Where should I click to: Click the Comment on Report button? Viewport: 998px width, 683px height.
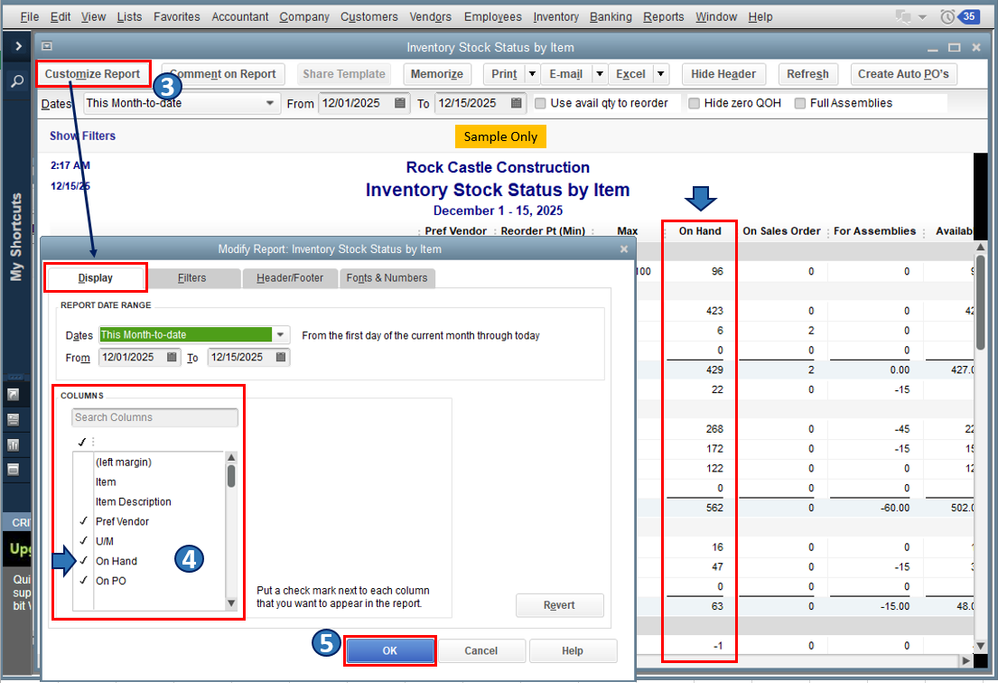pyautogui.click(x=223, y=74)
